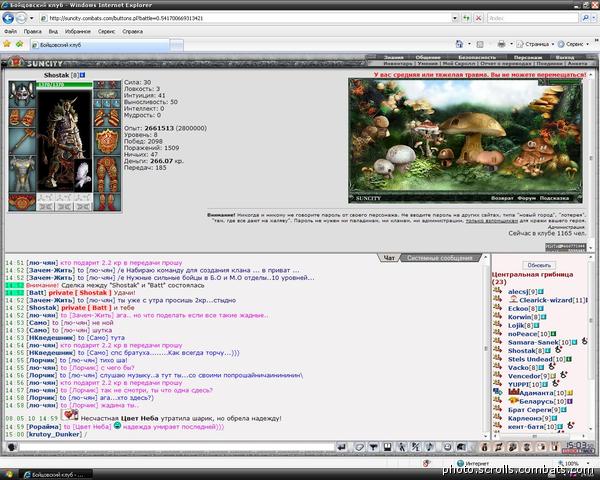Click the home icon in IE toolbar
This screenshot has width=600, height=480.
(459, 44)
